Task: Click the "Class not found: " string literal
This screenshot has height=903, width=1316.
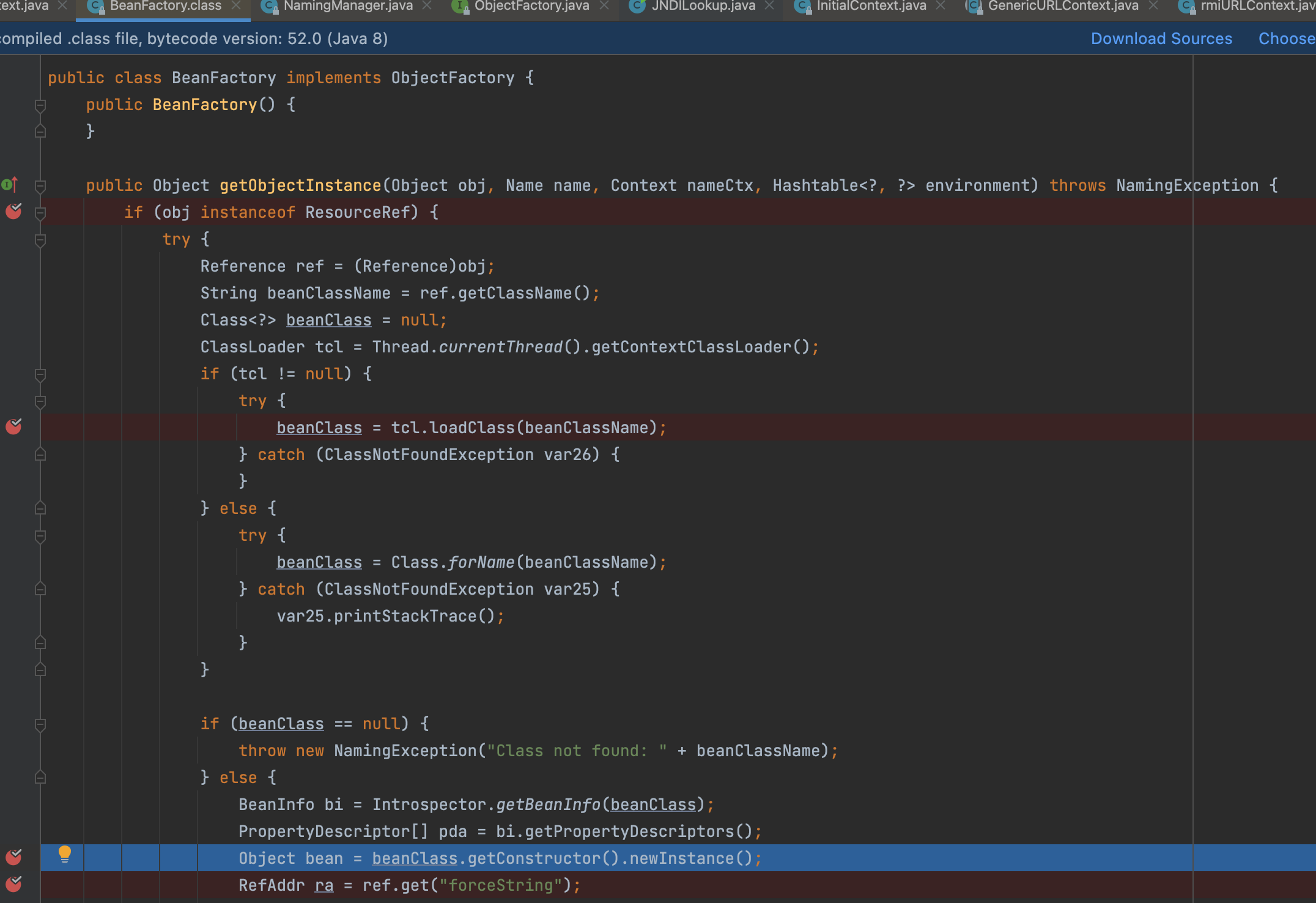Action: click(577, 751)
